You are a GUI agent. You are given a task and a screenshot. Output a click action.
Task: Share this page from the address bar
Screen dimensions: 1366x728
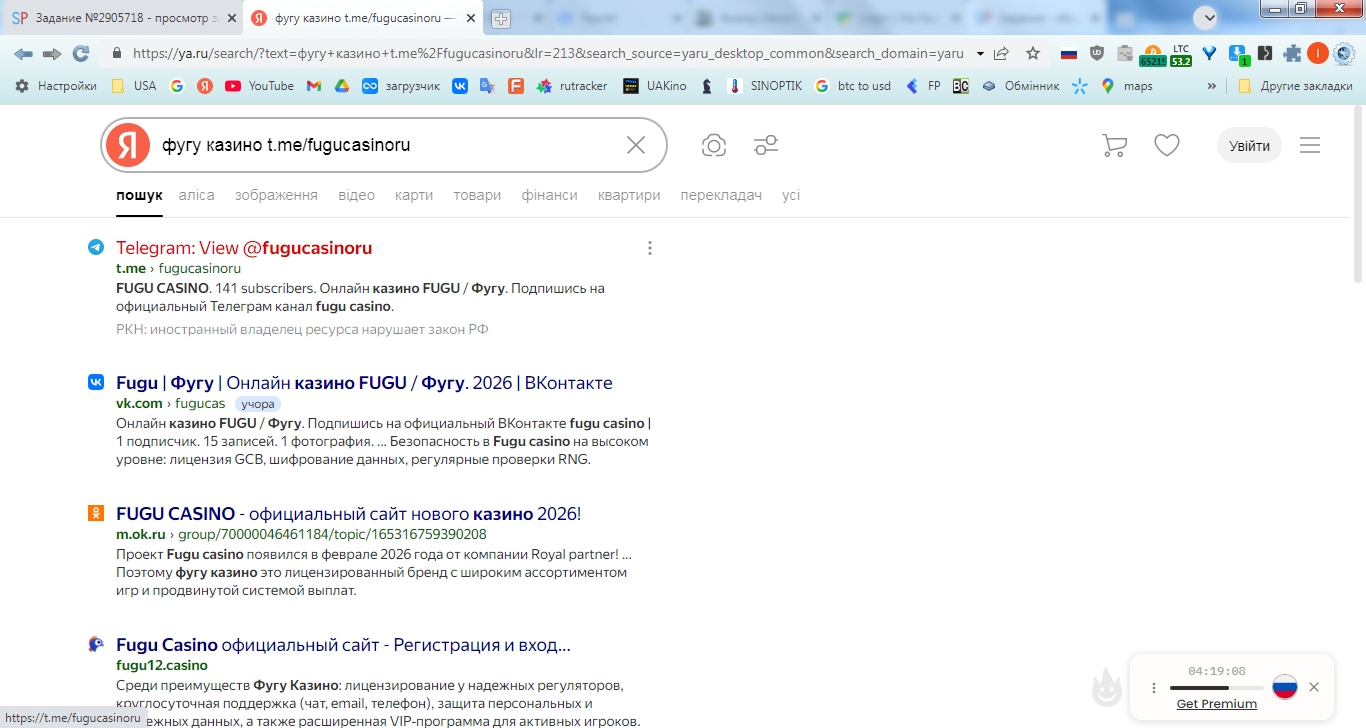[1001, 54]
